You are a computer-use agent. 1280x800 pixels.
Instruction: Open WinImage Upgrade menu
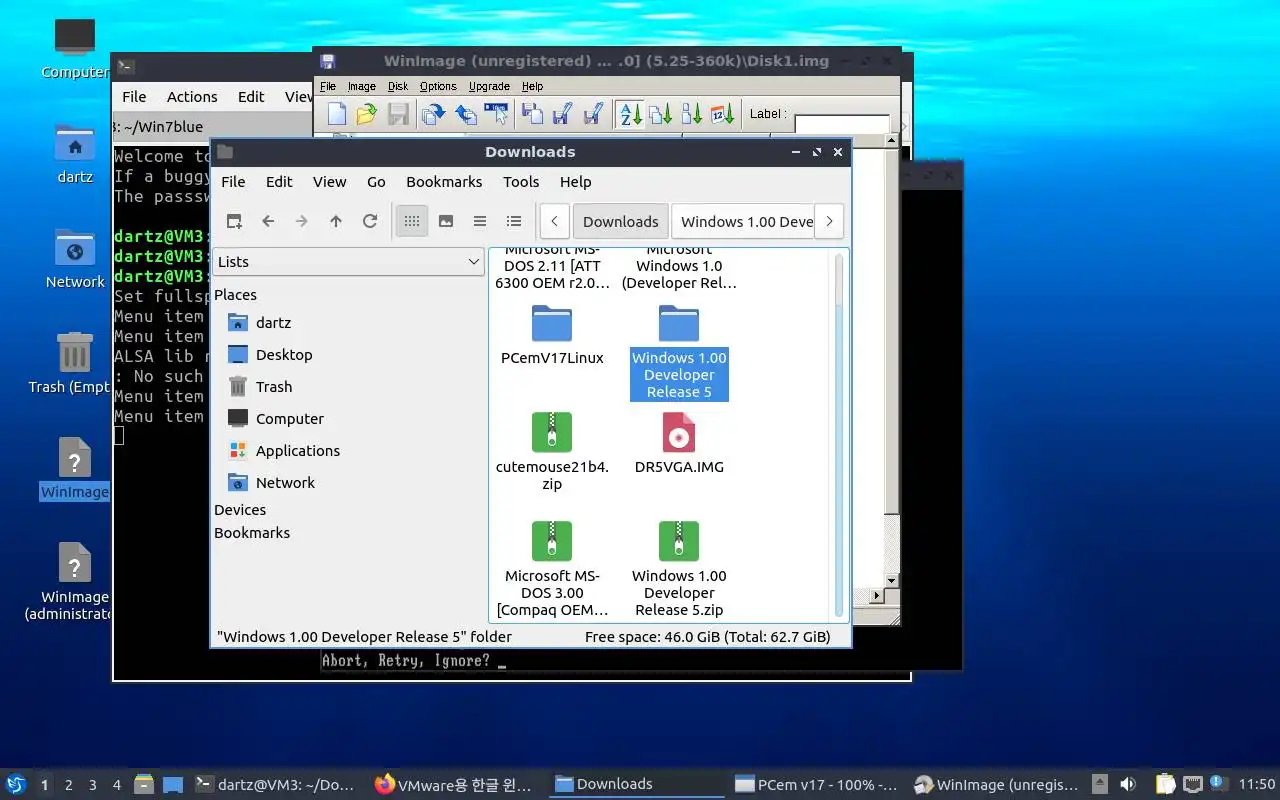489,86
